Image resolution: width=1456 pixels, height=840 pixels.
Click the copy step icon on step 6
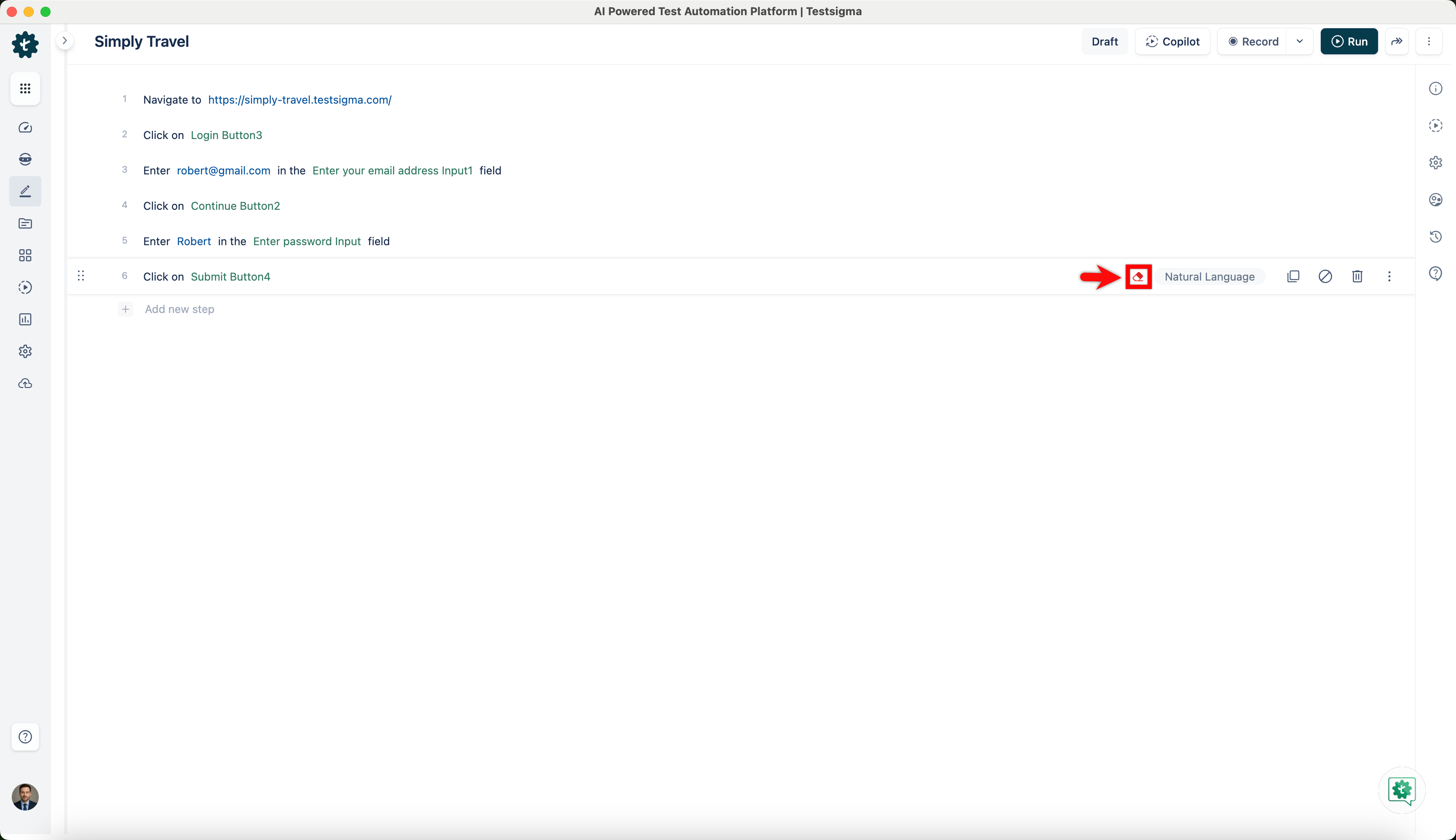click(x=1293, y=276)
